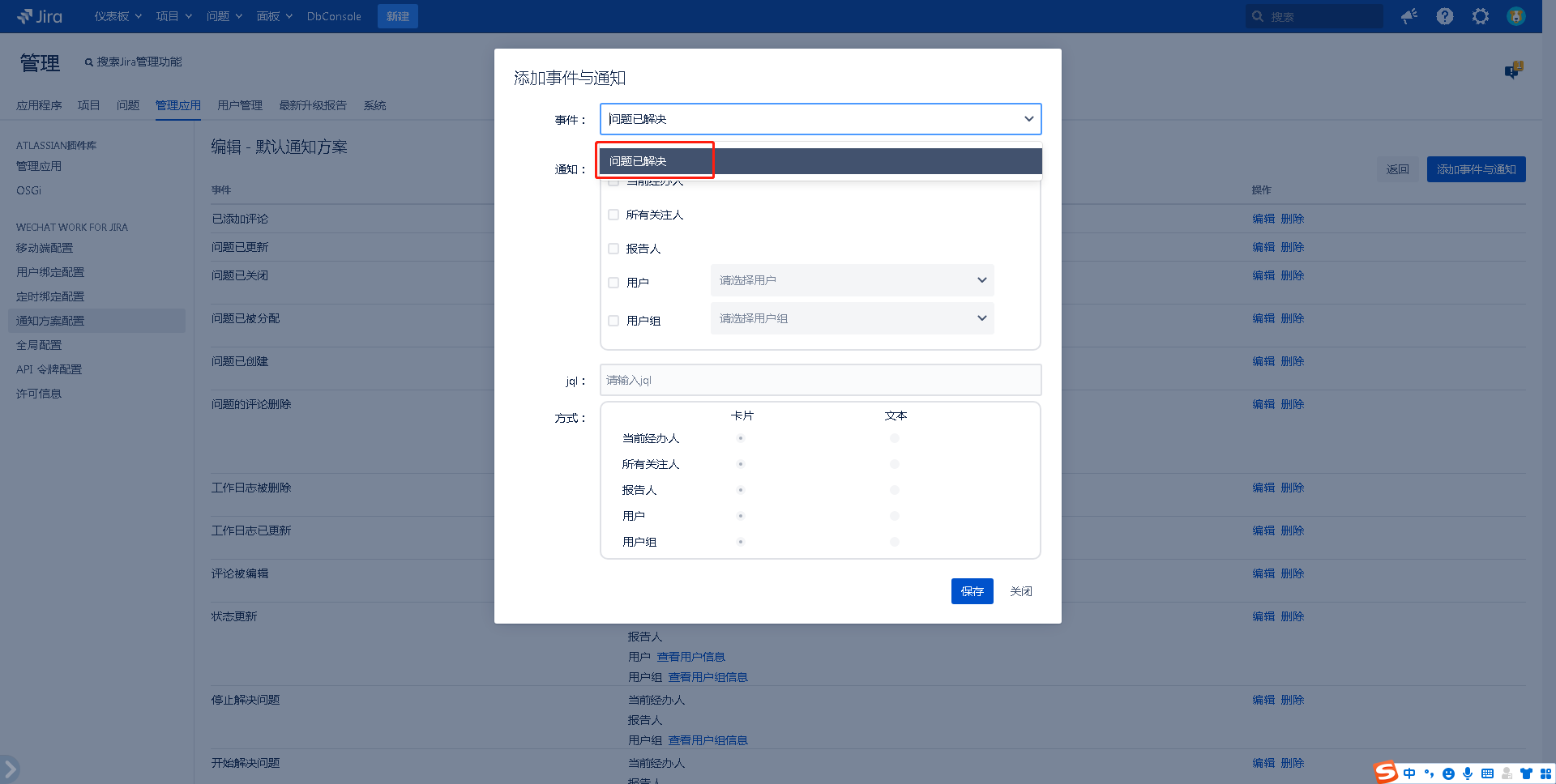The image size is (1556, 784).
Task: Click the 保存 button
Action: tap(972, 591)
